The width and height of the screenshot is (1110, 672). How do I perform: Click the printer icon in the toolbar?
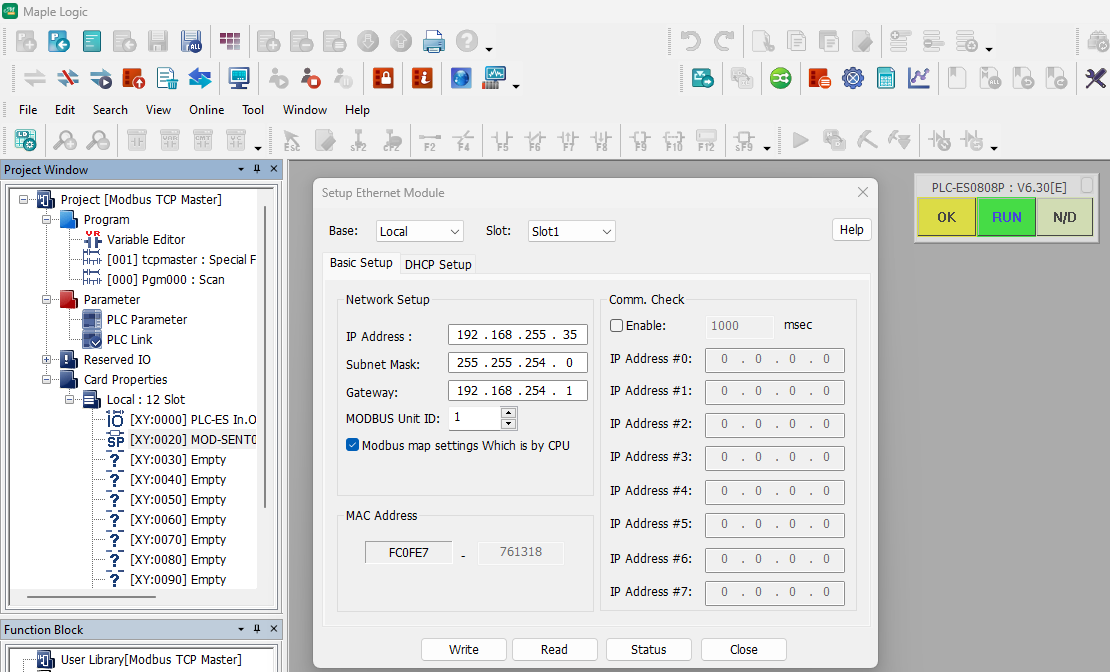click(433, 42)
